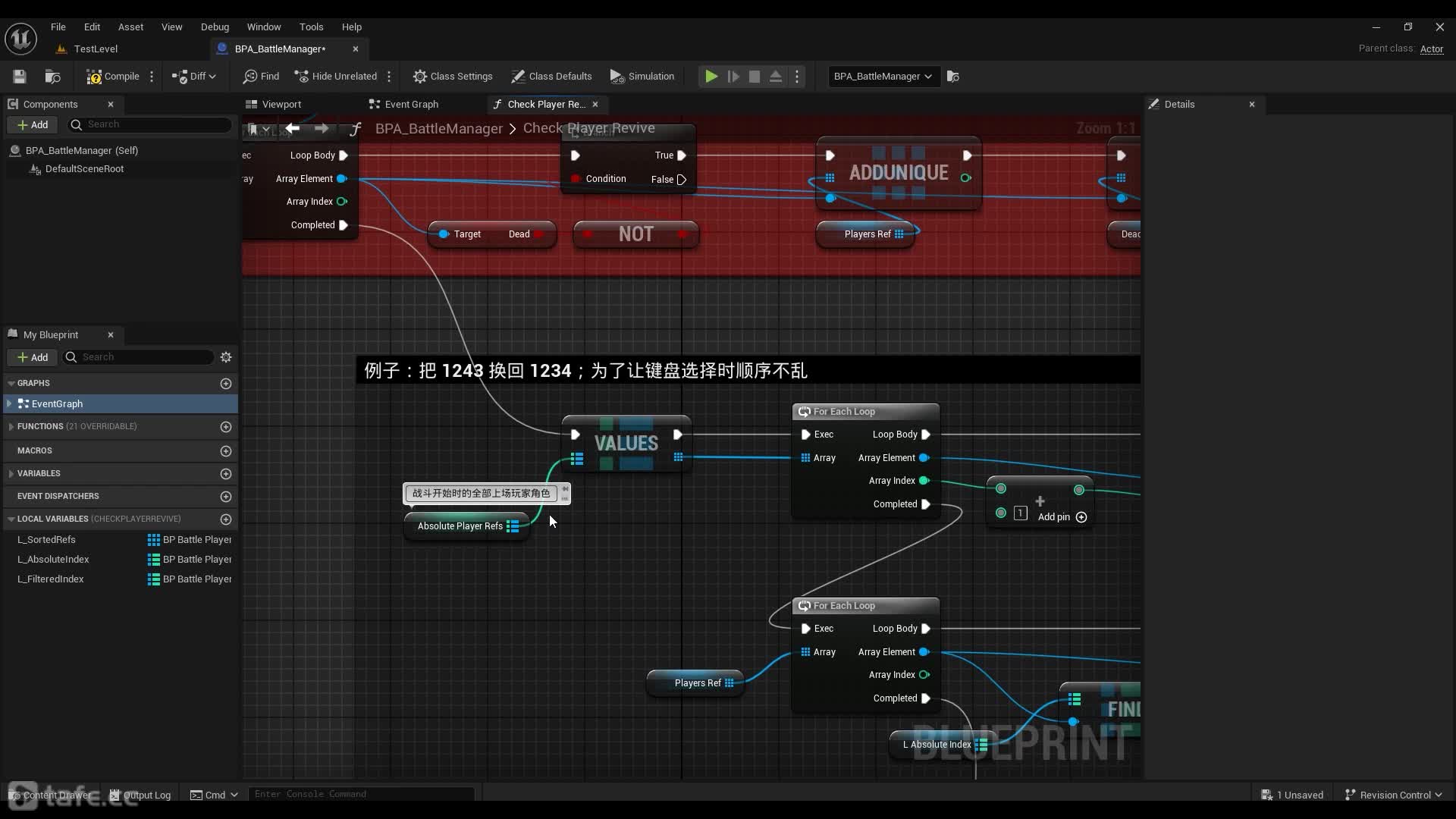
Task: Open the Diff dropdown
Action: (x=194, y=76)
